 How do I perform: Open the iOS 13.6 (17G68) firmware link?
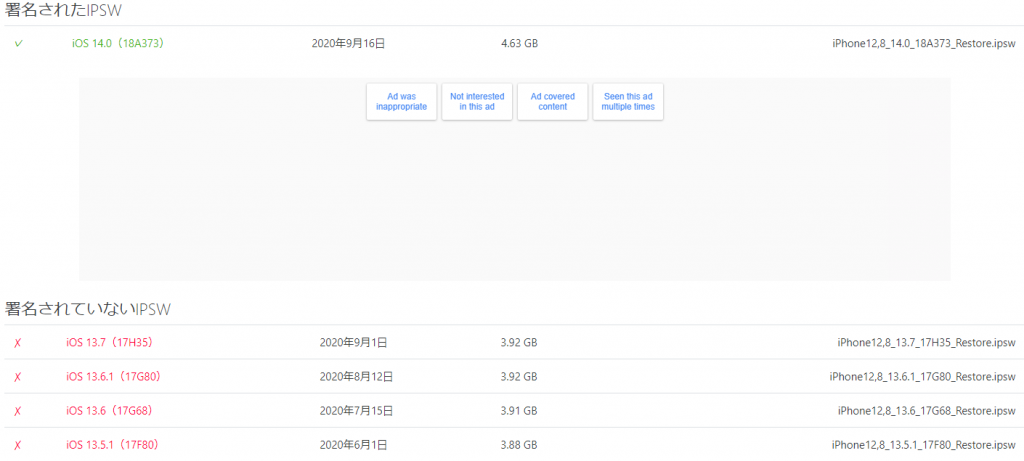(109, 411)
